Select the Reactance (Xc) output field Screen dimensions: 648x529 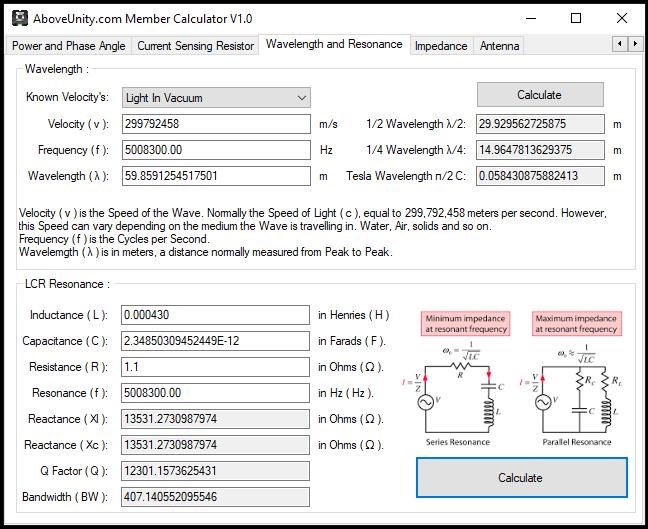point(215,445)
